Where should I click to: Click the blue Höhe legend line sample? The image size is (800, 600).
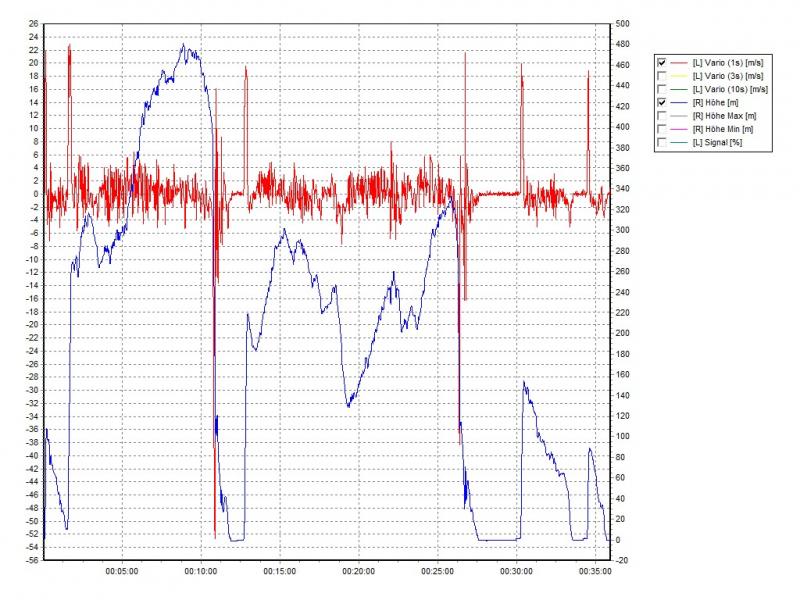(679, 103)
